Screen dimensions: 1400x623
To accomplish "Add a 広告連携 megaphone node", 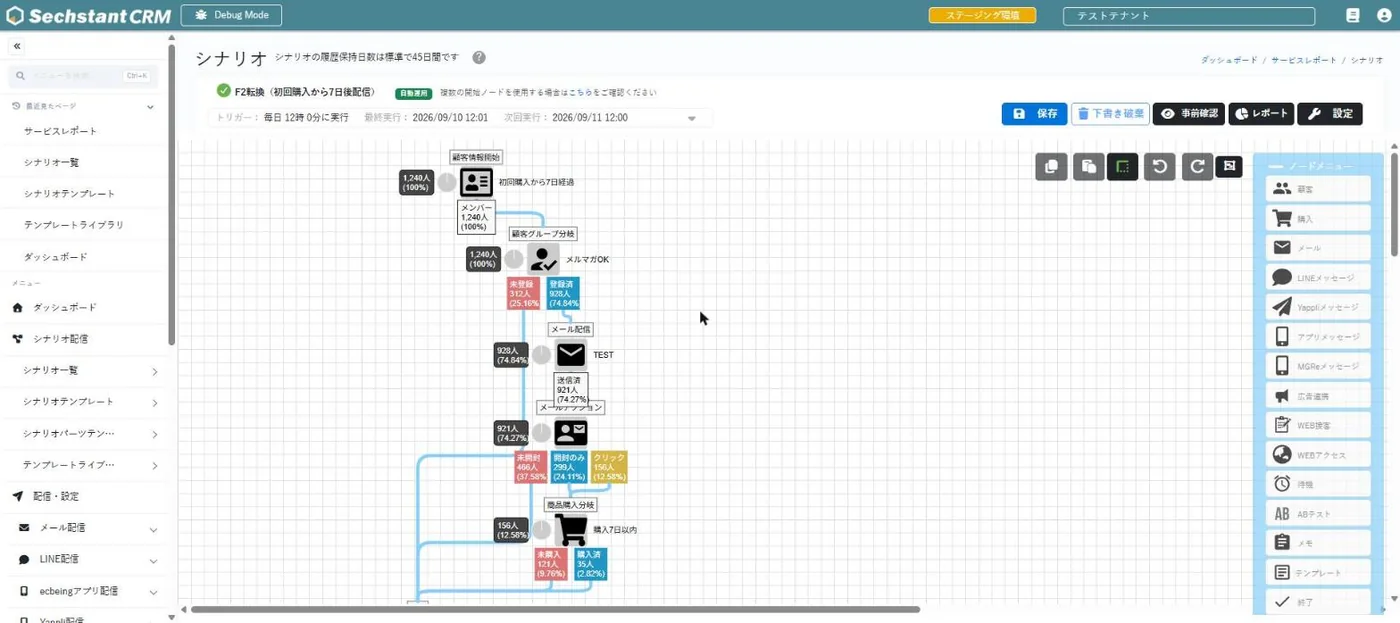I will [x=1318, y=396].
